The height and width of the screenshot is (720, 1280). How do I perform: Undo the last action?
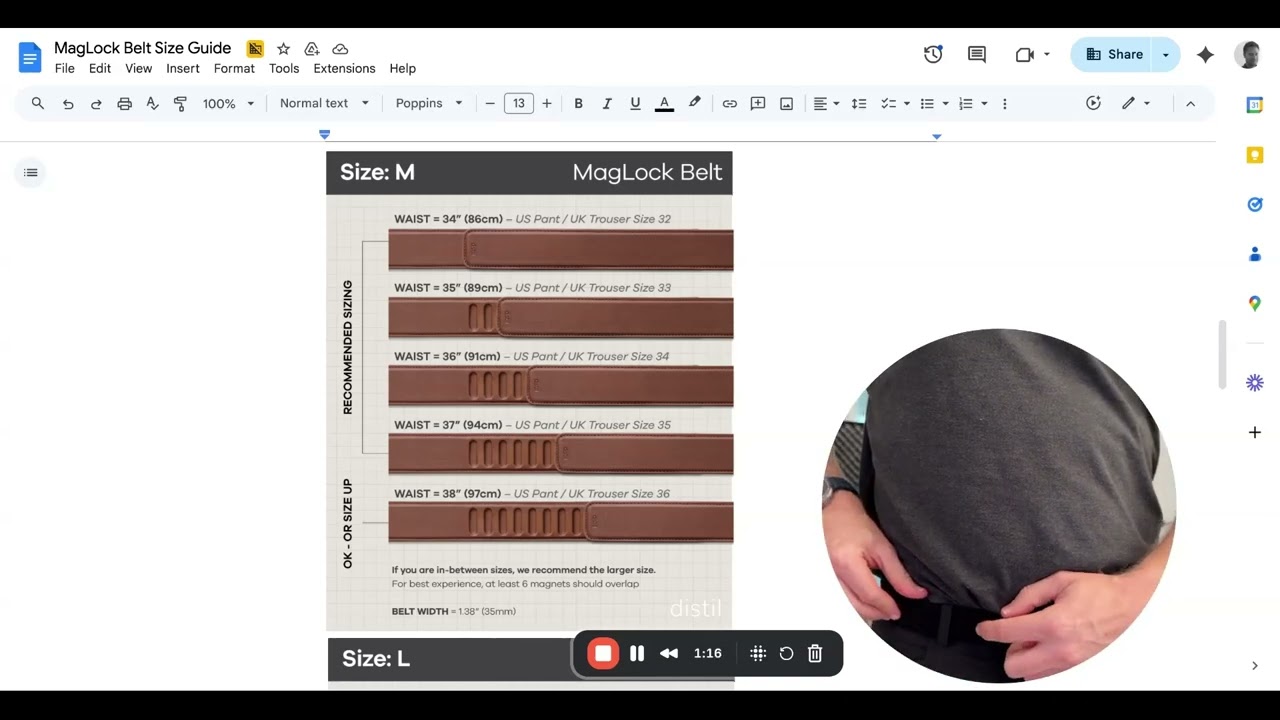68,104
